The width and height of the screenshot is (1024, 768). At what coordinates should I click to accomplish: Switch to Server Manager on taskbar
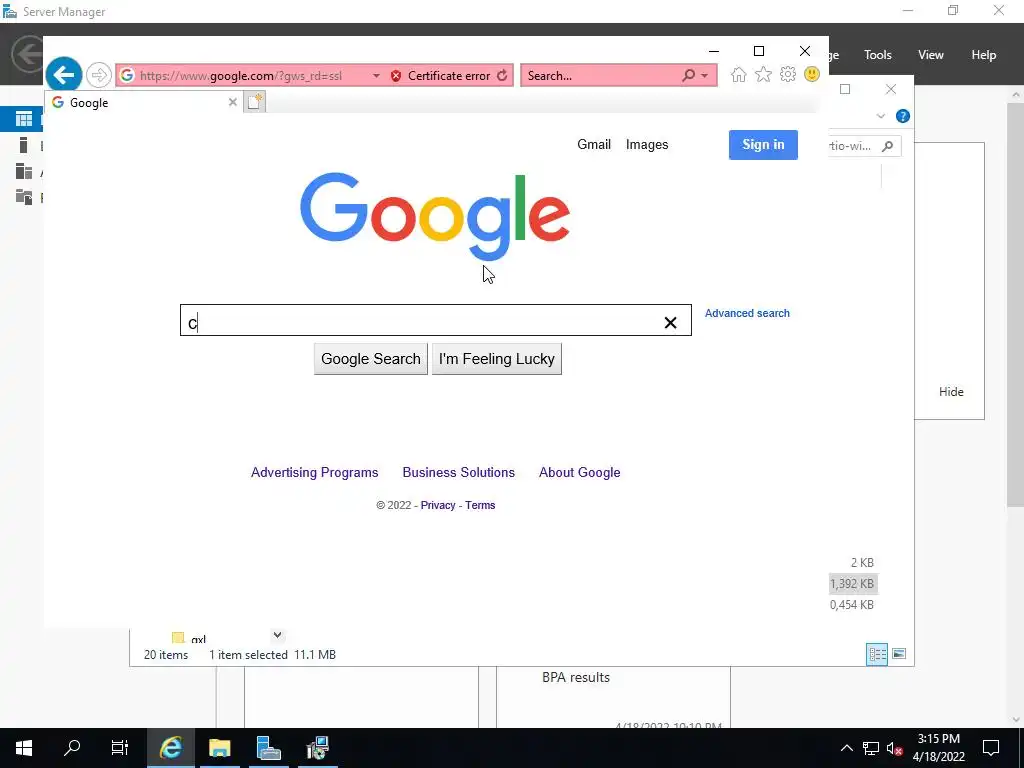268,748
